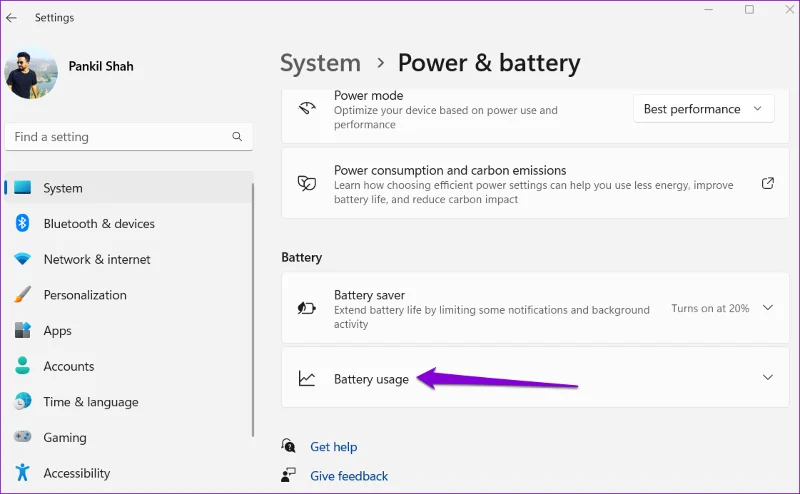This screenshot has width=800, height=494.
Task: Click the System monitor icon
Action: coord(22,188)
